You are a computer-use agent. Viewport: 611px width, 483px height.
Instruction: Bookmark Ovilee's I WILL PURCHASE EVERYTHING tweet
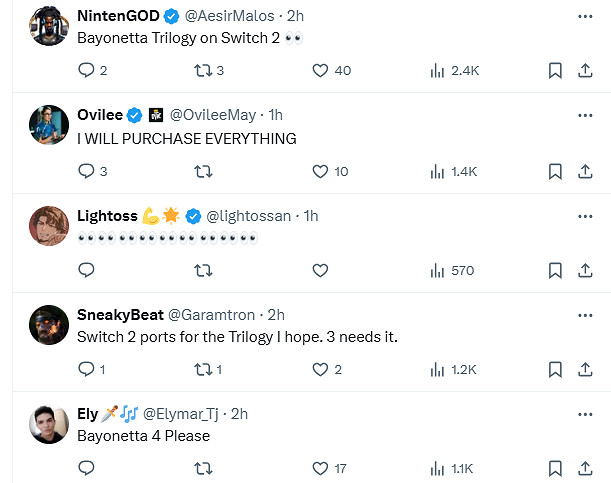(555, 171)
